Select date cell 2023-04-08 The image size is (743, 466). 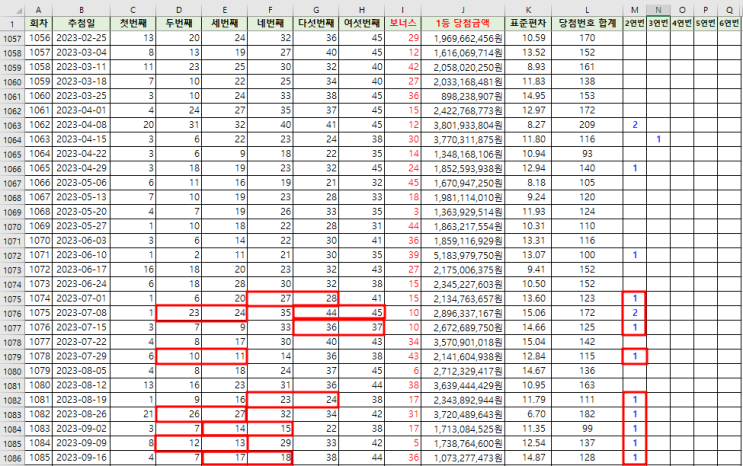coord(82,125)
